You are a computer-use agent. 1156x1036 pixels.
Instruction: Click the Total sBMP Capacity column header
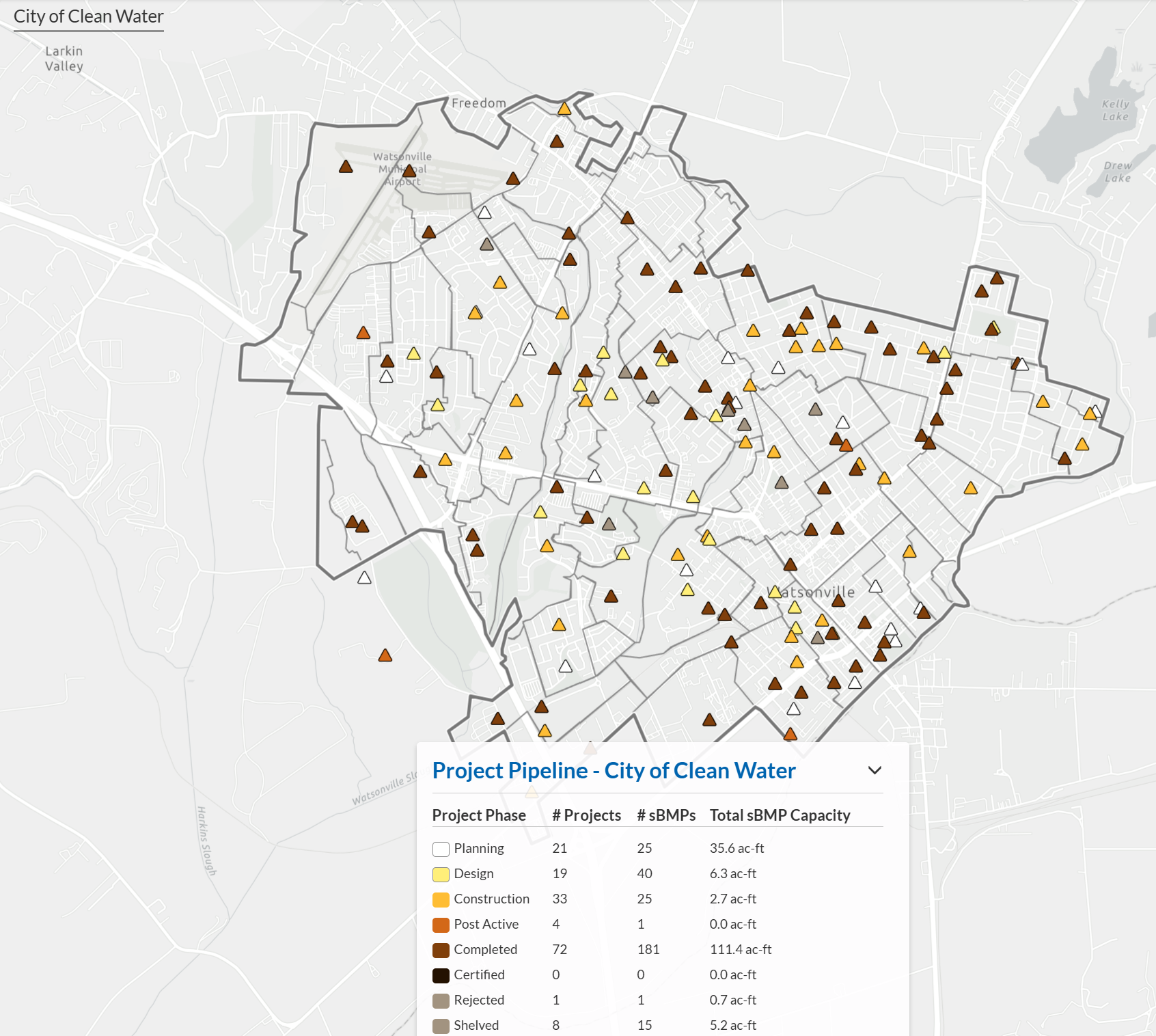pyautogui.click(x=780, y=815)
